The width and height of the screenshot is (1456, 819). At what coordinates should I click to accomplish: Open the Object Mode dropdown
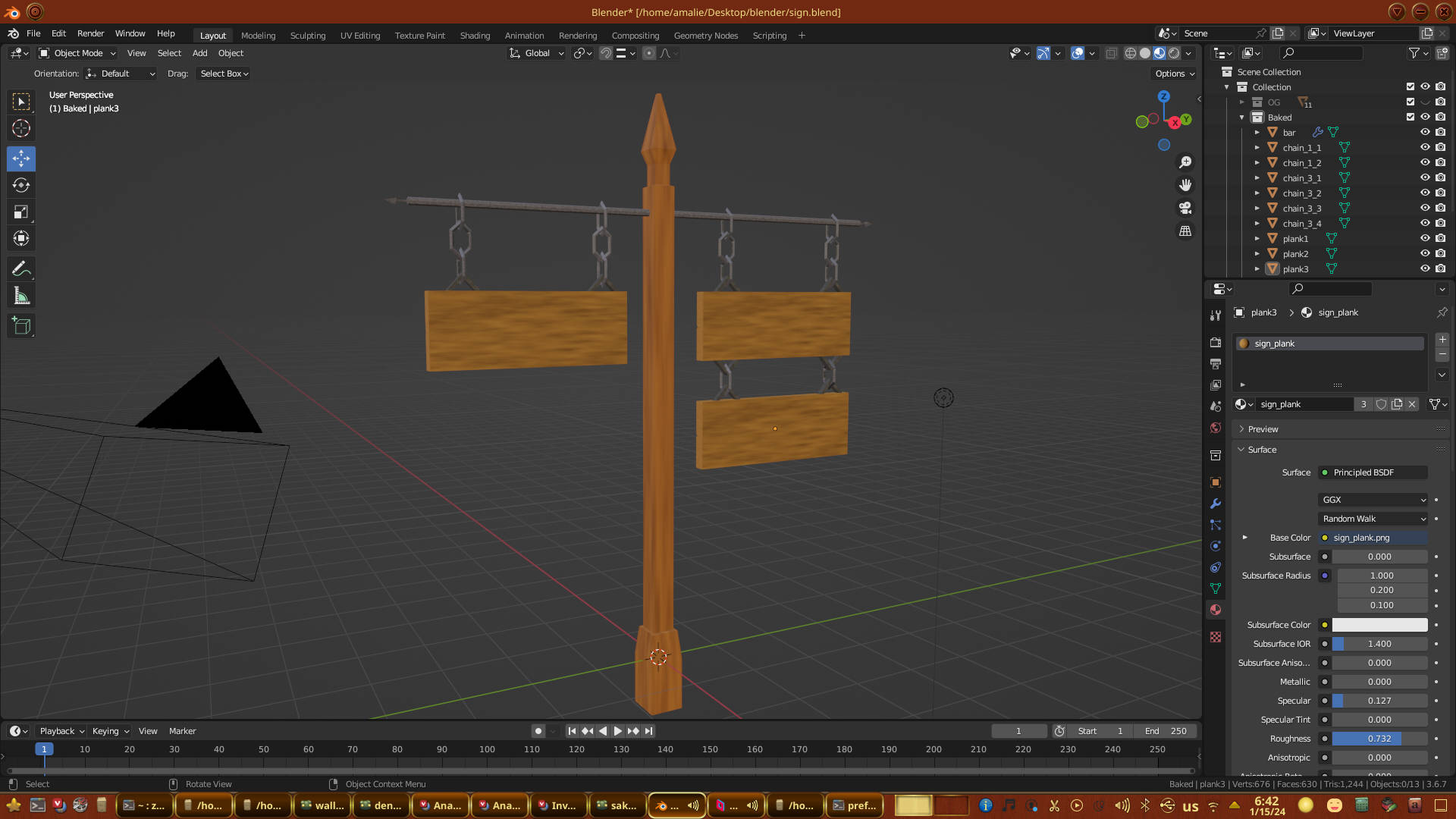pyautogui.click(x=77, y=53)
